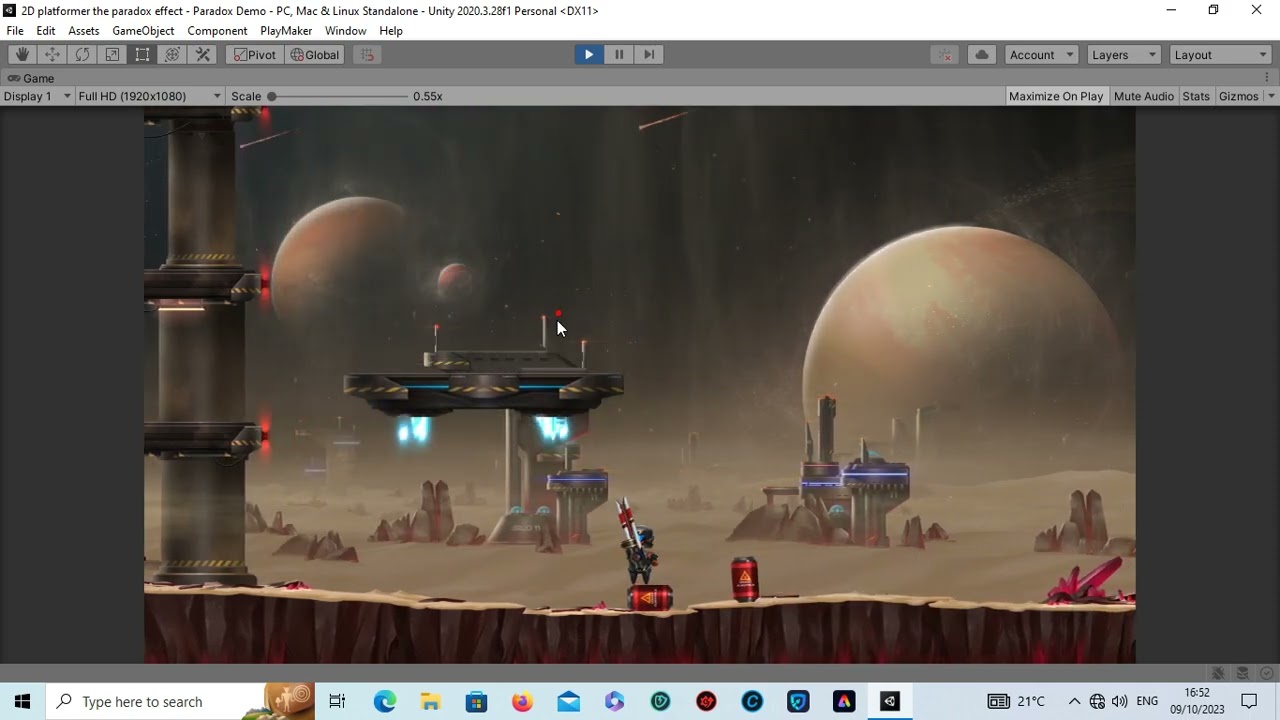Toggle Global/Local handle rotation

pyautogui.click(x=315, y=55)
